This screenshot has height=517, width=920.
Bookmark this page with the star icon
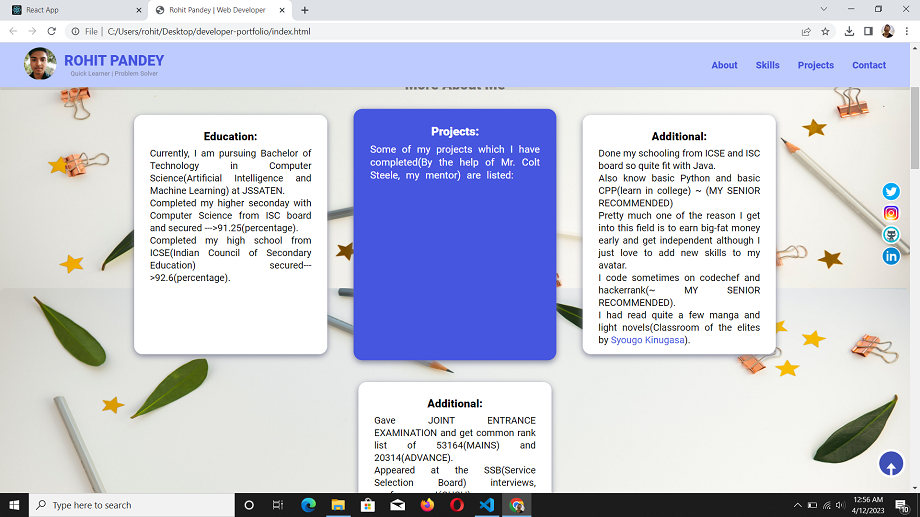coord(825,31)
